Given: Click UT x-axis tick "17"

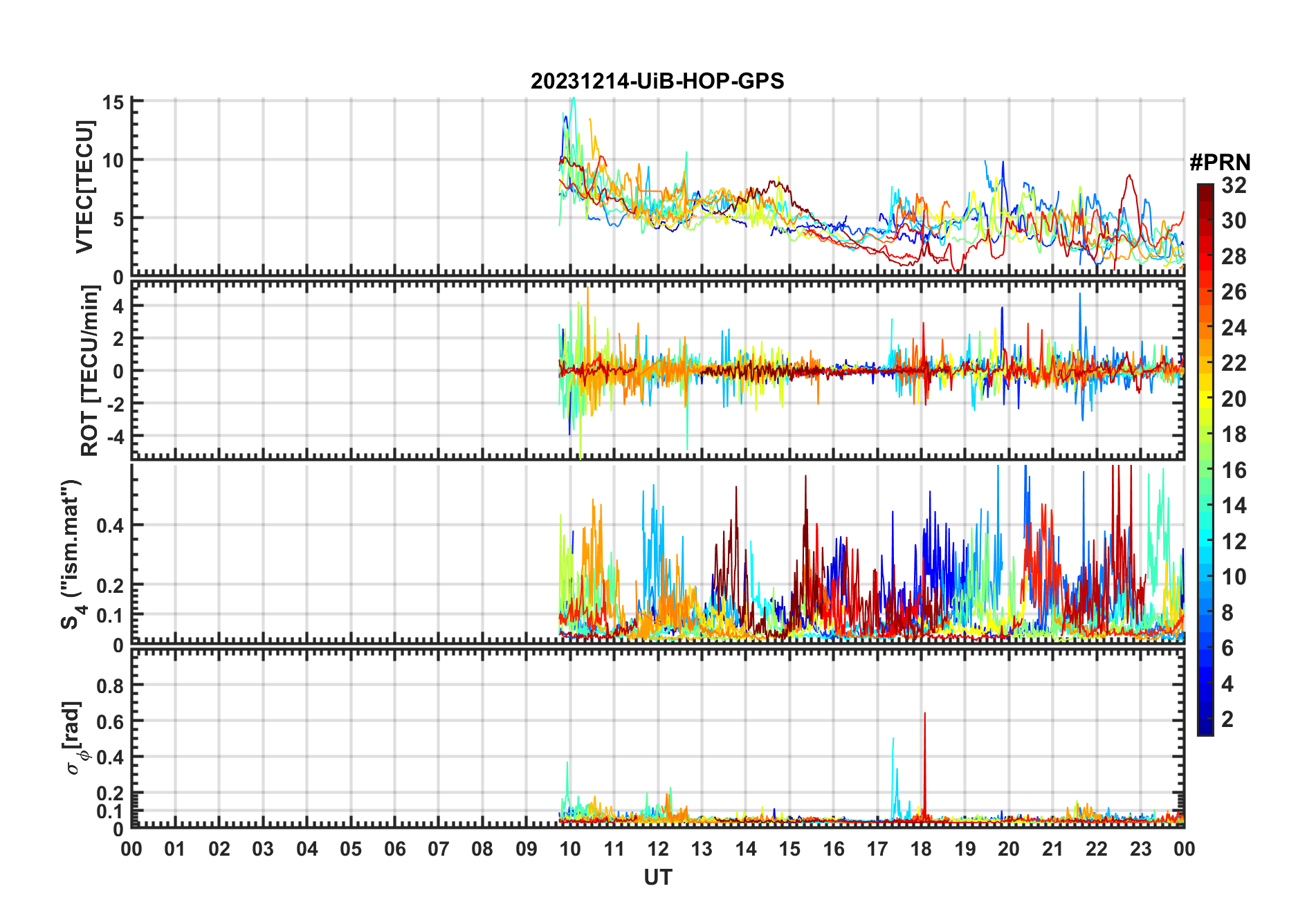Looking at the screenshot, I should click(877, 849).
